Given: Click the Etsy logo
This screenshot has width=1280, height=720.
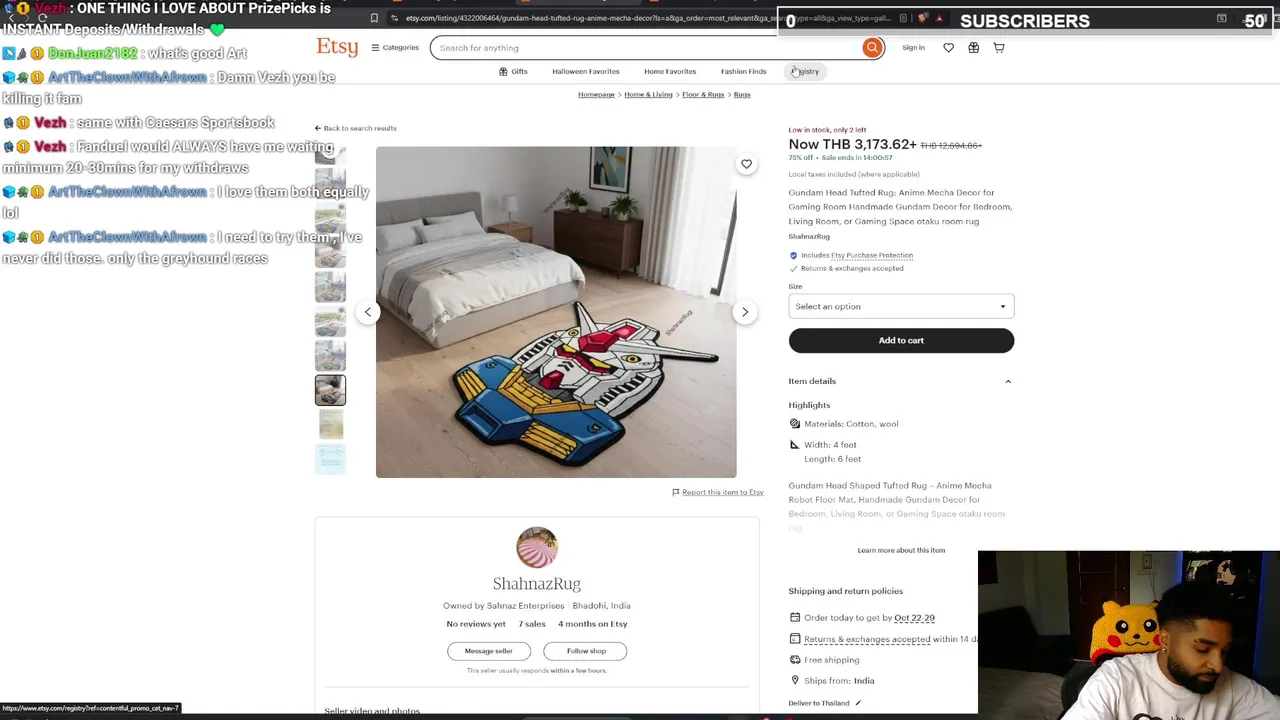Looking at the screenshot, I should [x=337, y=47].
